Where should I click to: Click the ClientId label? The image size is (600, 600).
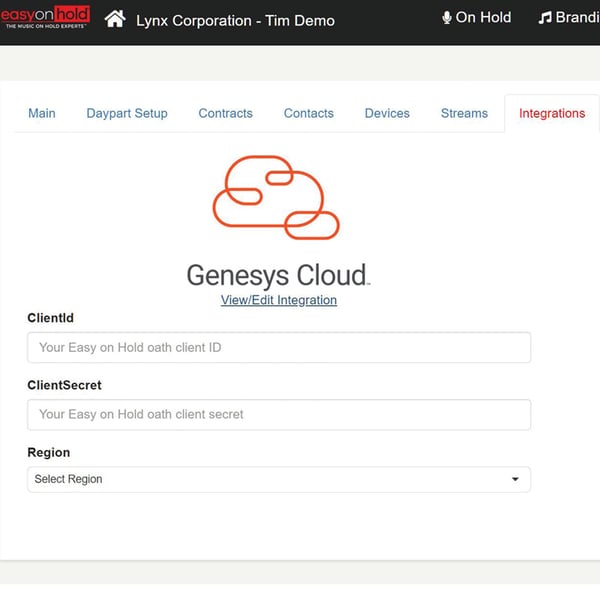coord(51,318)
